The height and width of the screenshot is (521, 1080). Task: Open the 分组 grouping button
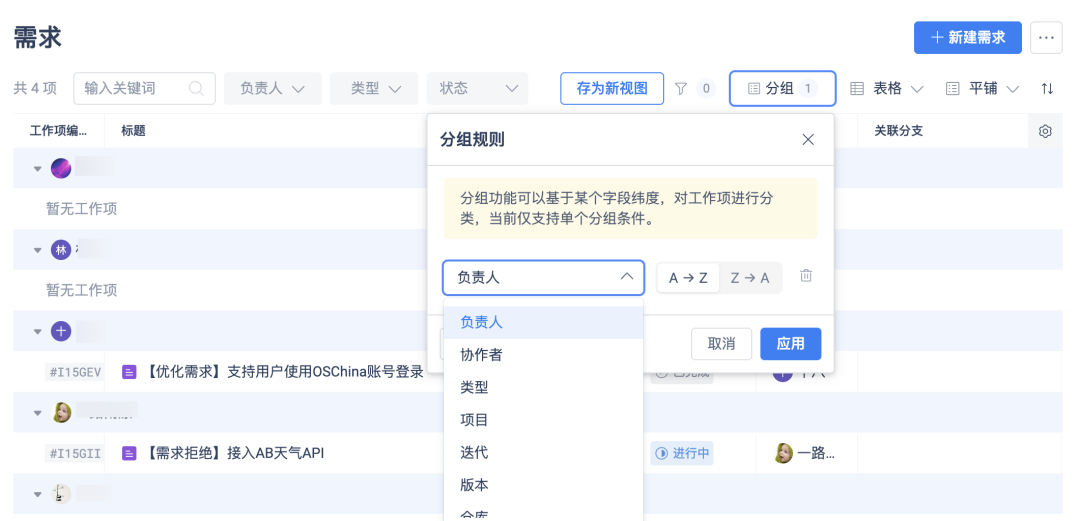point(782,88)
